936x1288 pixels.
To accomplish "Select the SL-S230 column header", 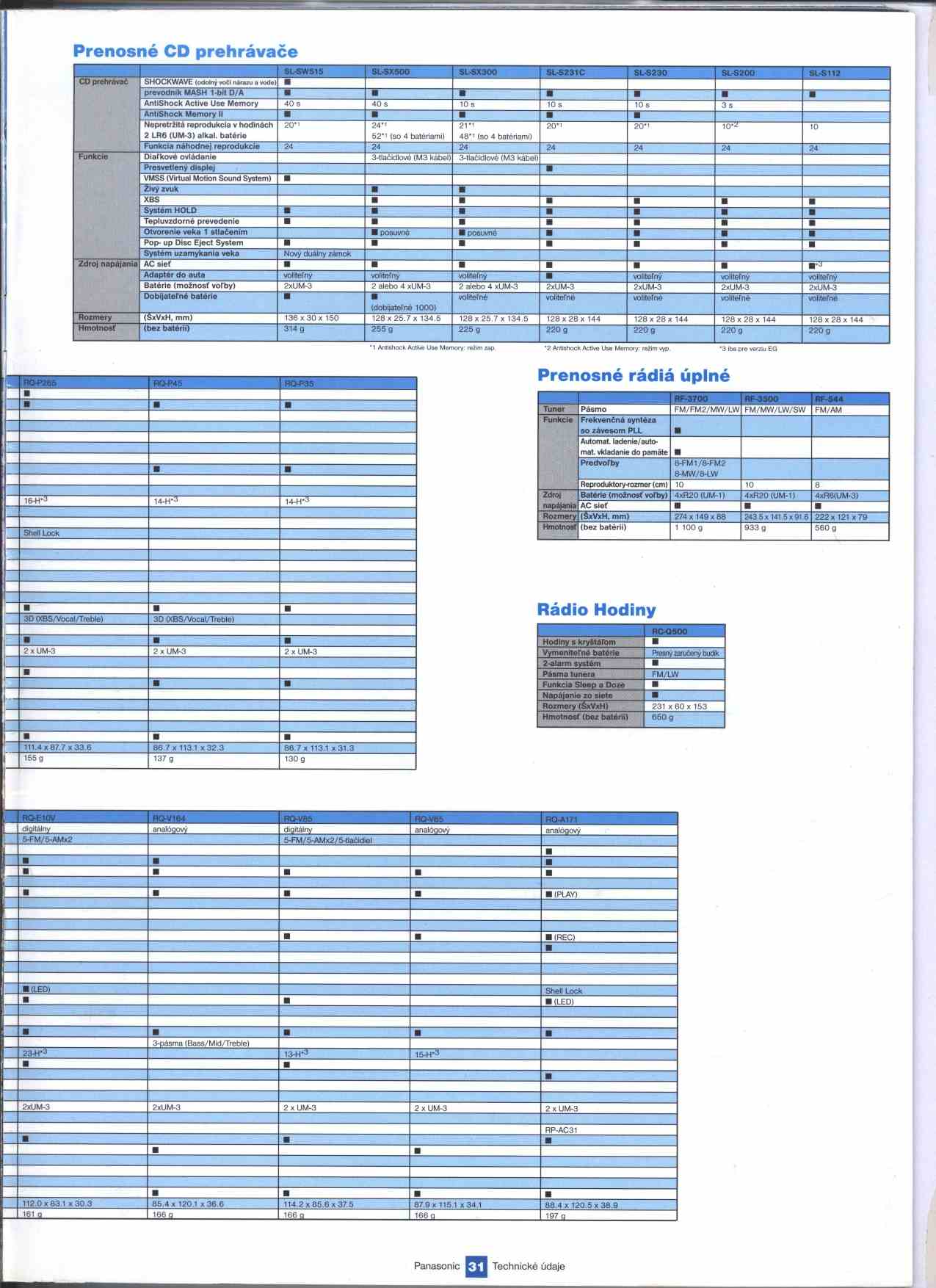I will [650, 73].
